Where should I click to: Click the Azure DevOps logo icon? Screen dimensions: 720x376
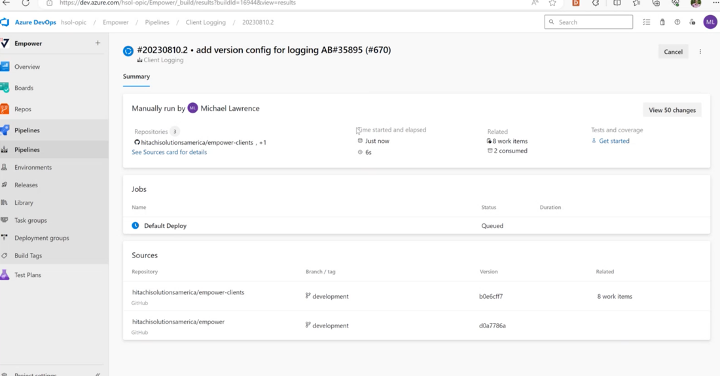(x=5, y=22)
